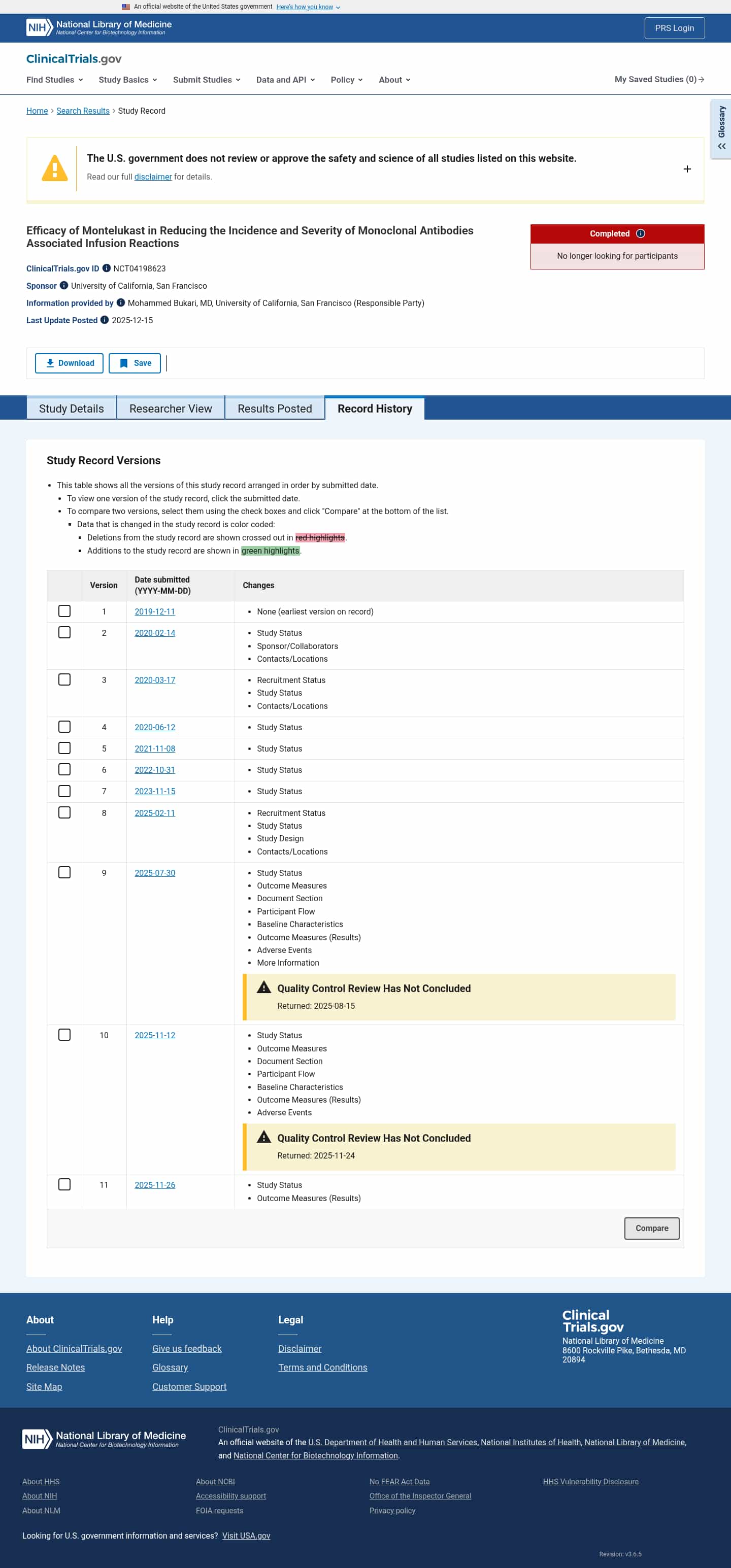This screenshot has width=731, height=1568.
Task: Select the Record History tab
Action: click(x=375, y=408)
